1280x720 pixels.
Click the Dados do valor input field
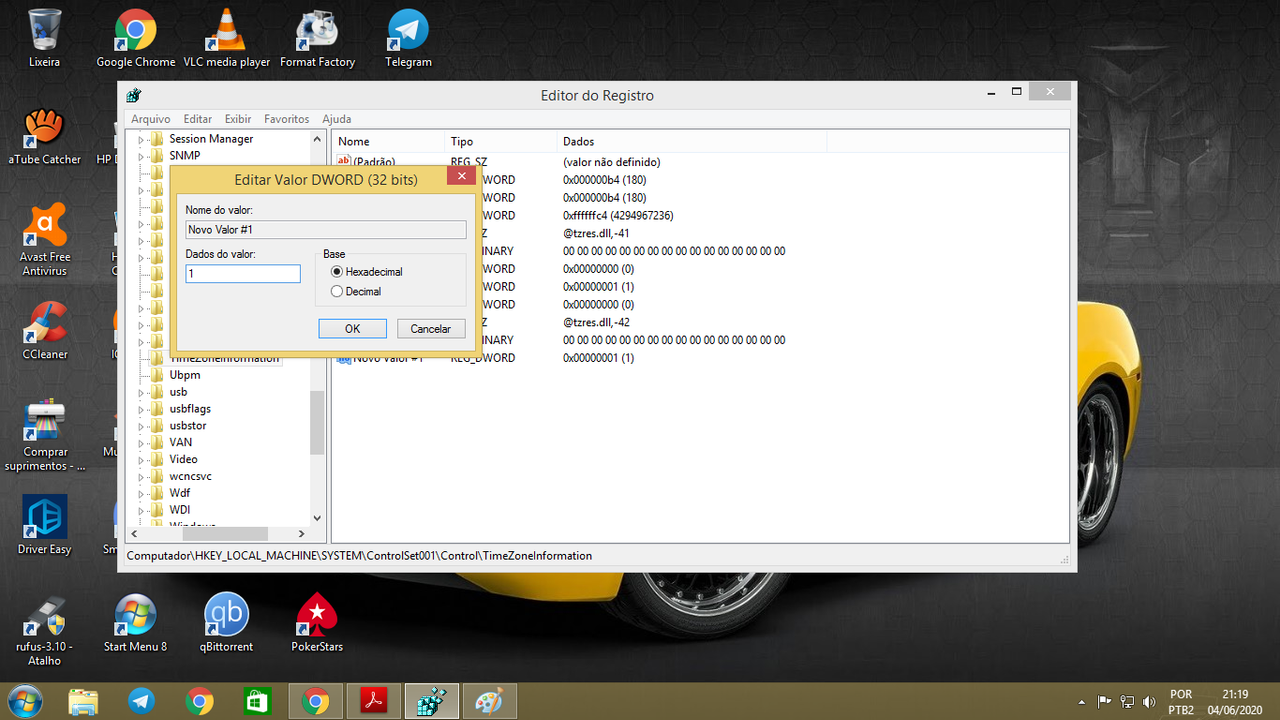point(243,274)
